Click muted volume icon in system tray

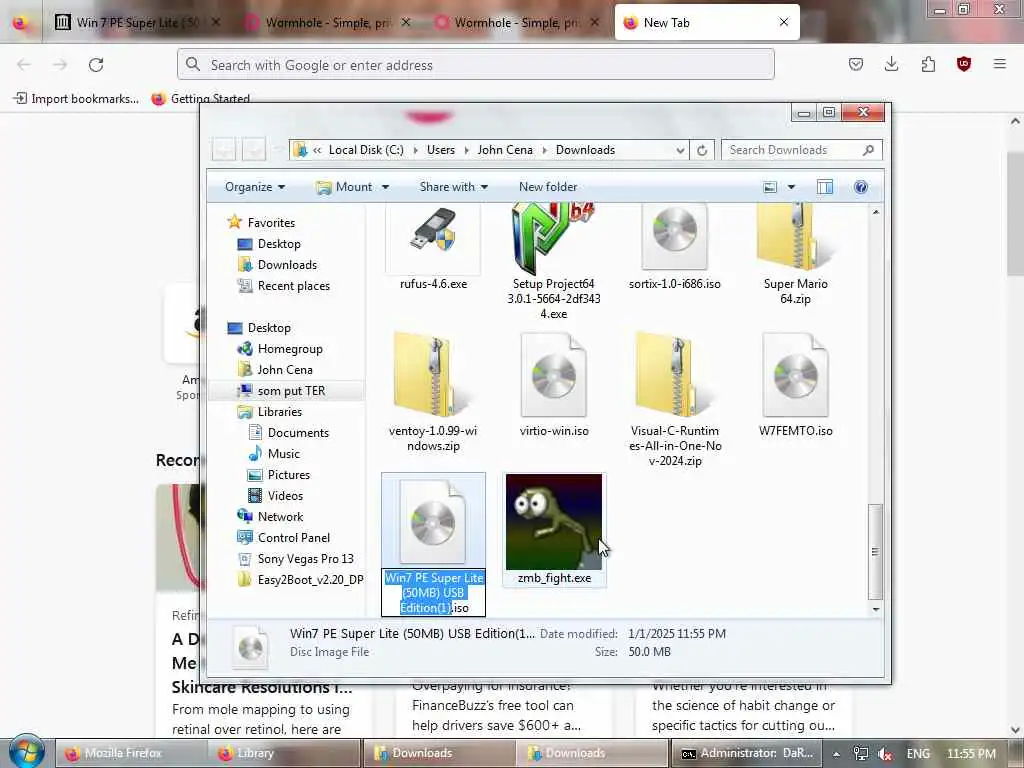(x=885, y=754)
